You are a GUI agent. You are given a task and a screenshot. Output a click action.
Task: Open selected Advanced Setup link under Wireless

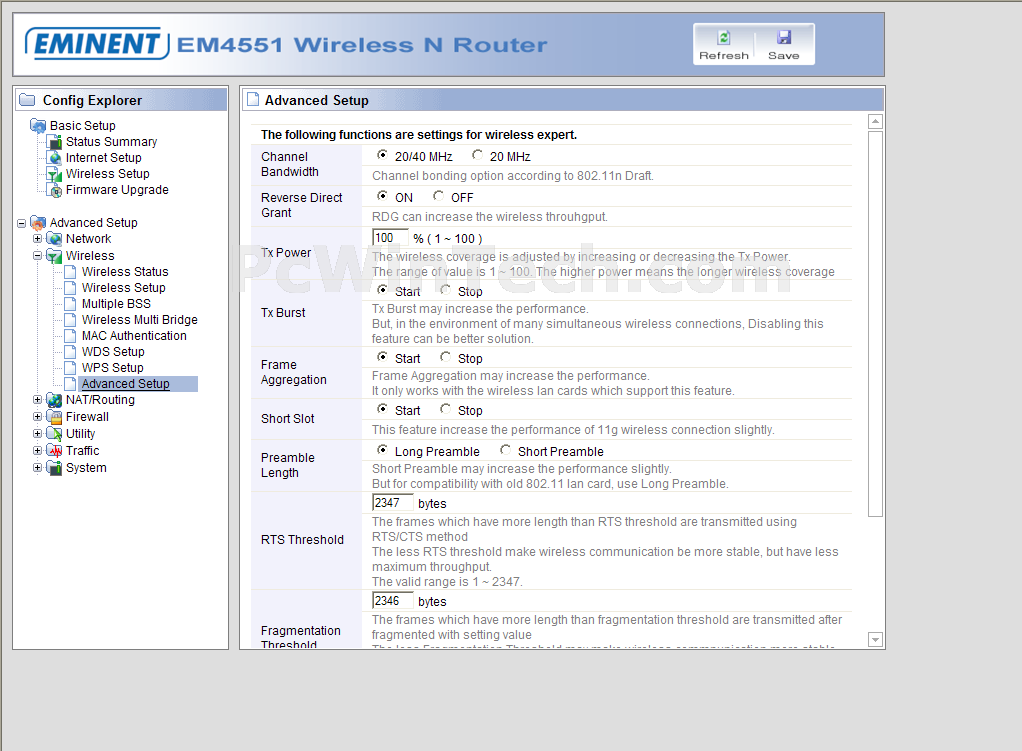126,384
